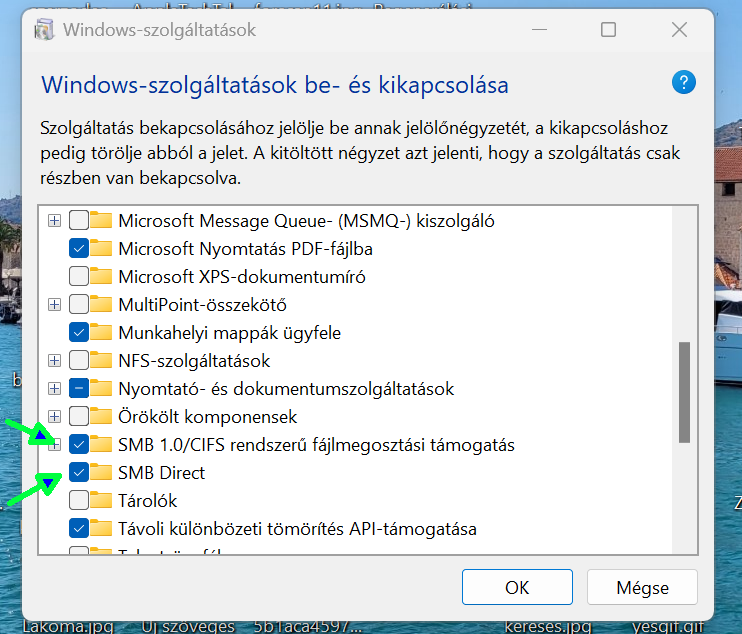The height and width of the screenshot is (634, 742).
Task: Click the features list scrollbar thumb
Action: pyautogui.click(x=684, y=392)
